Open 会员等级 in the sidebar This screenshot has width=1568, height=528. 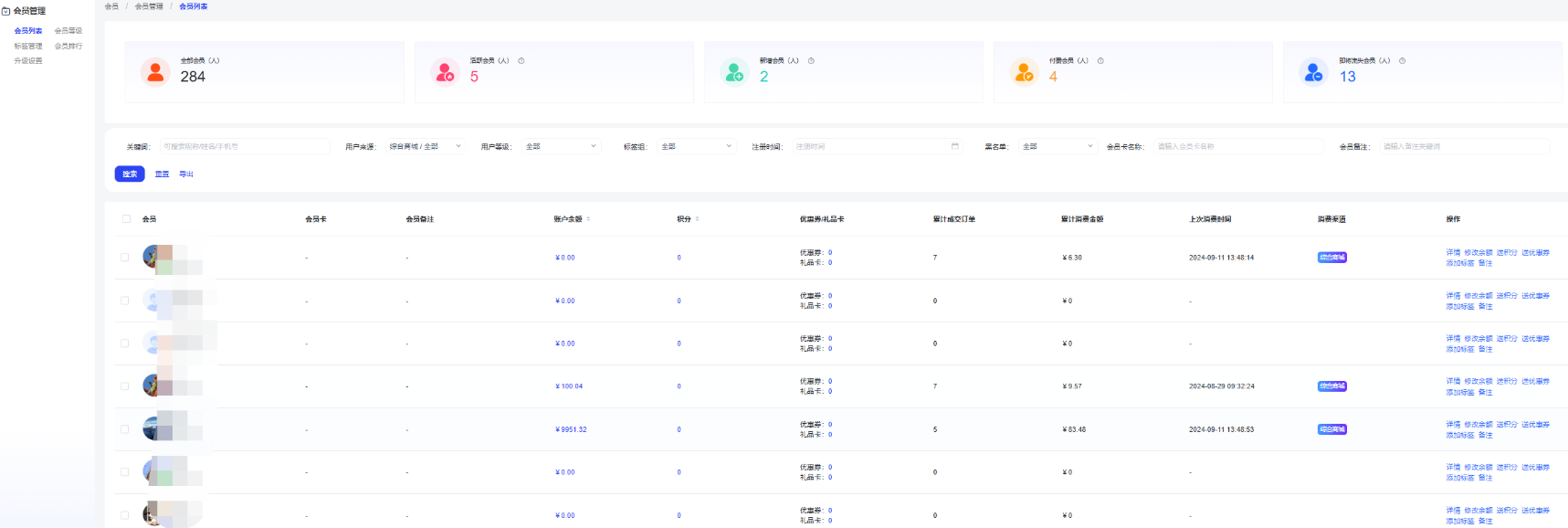[x=68, y=31]
